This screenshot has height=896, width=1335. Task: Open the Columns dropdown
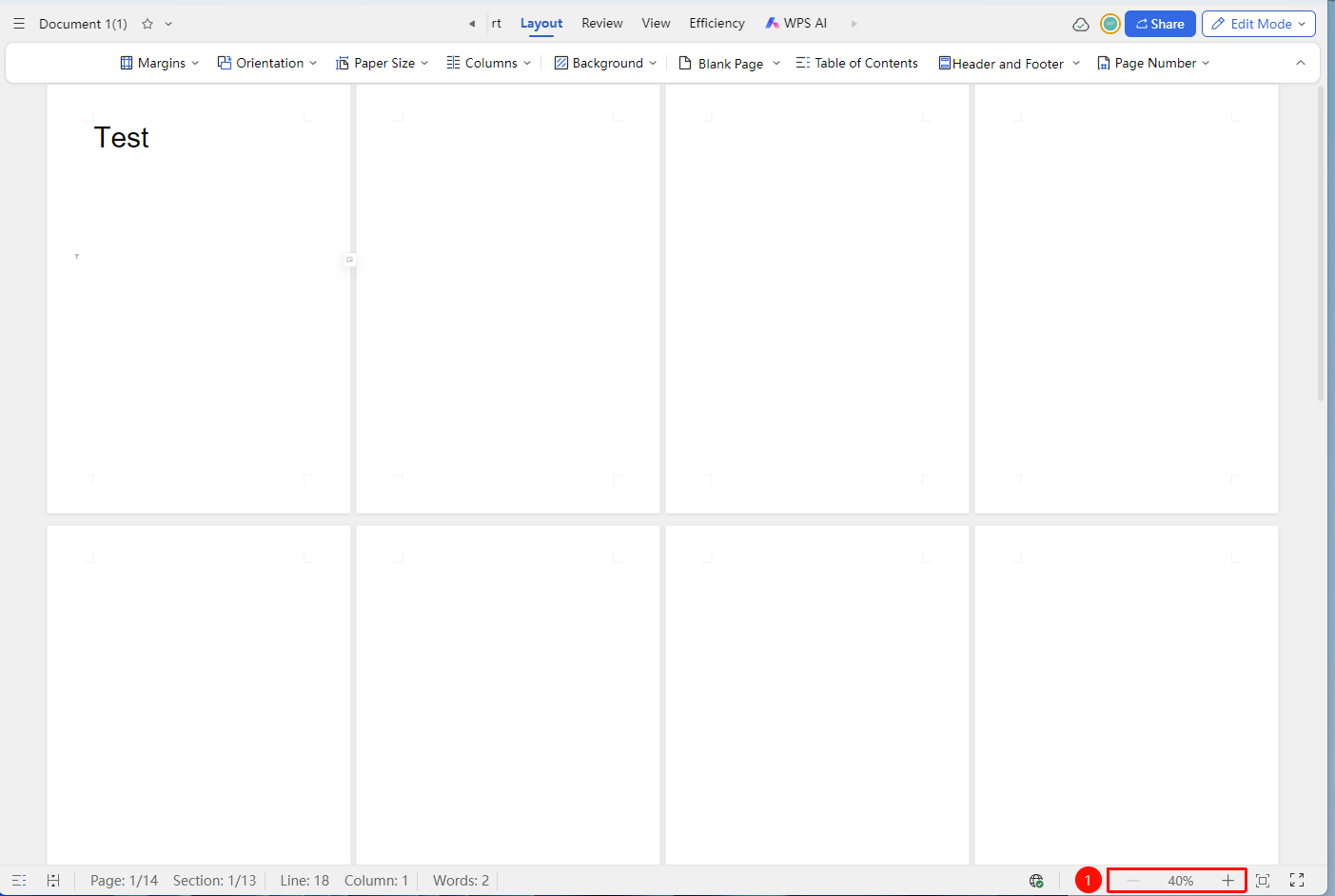pos(489,63)
